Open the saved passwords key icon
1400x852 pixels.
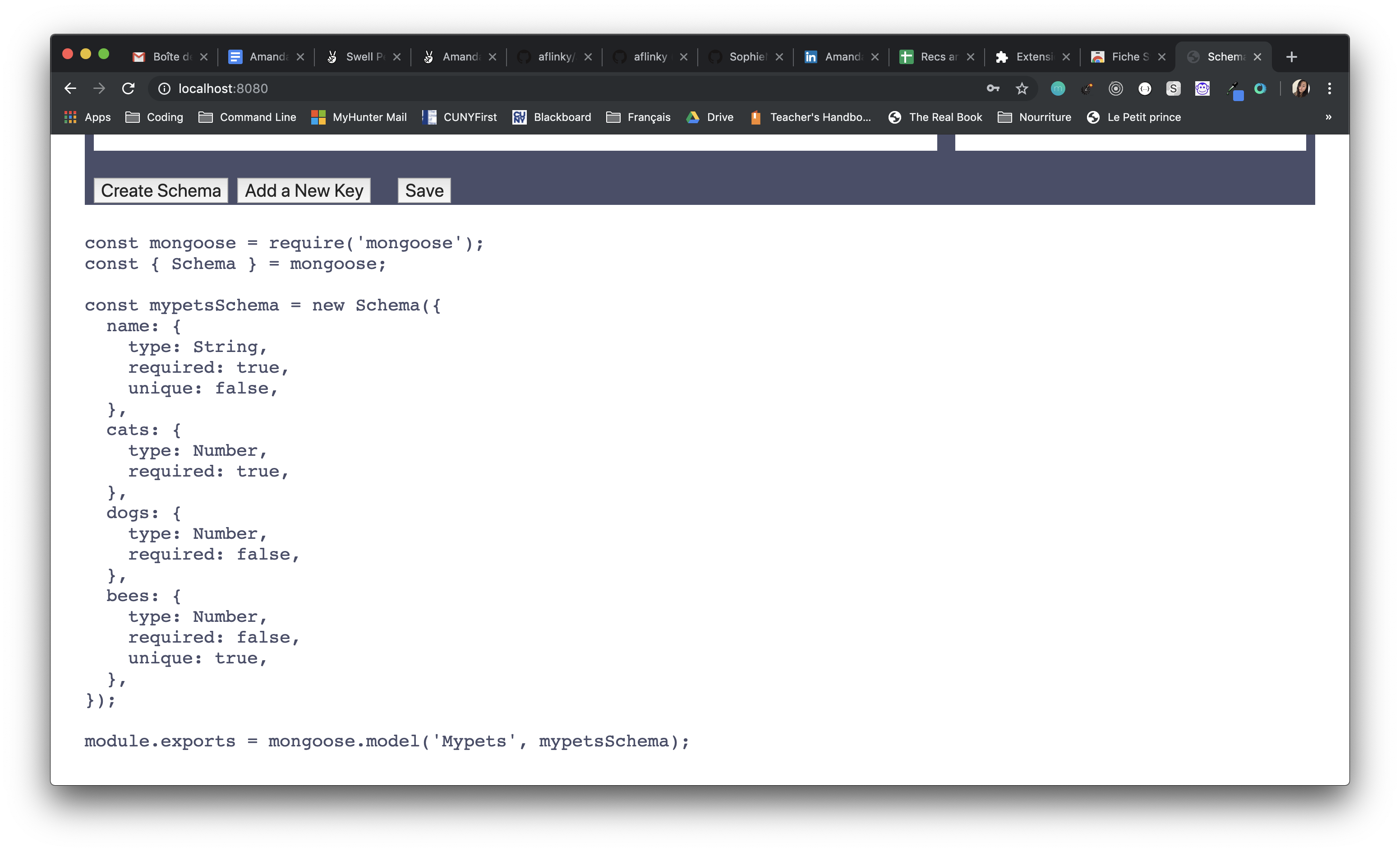pyautogui.click(x=993, y=88)
